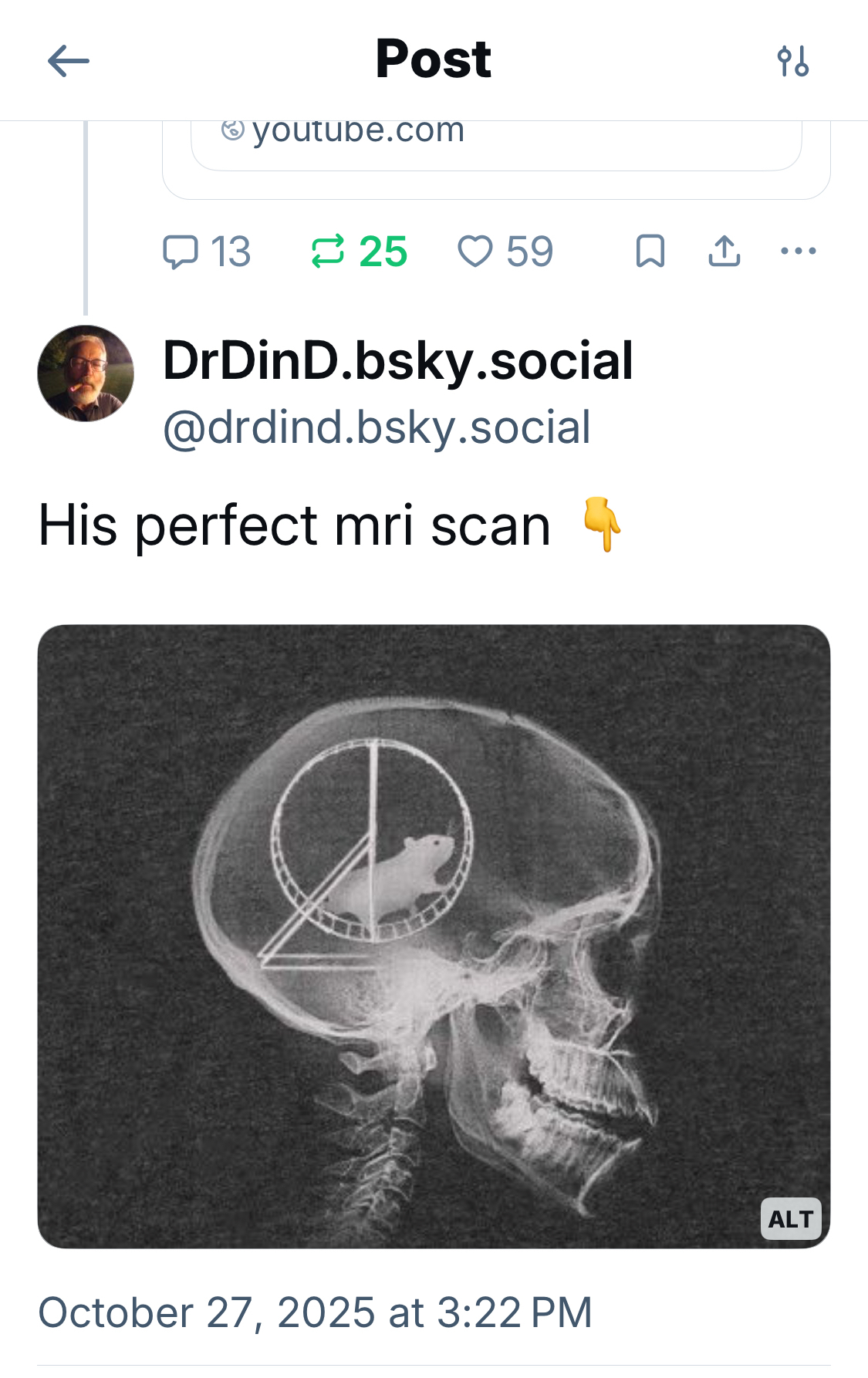
Task: Tap the like count 59
Action: (x=530, y=252)
